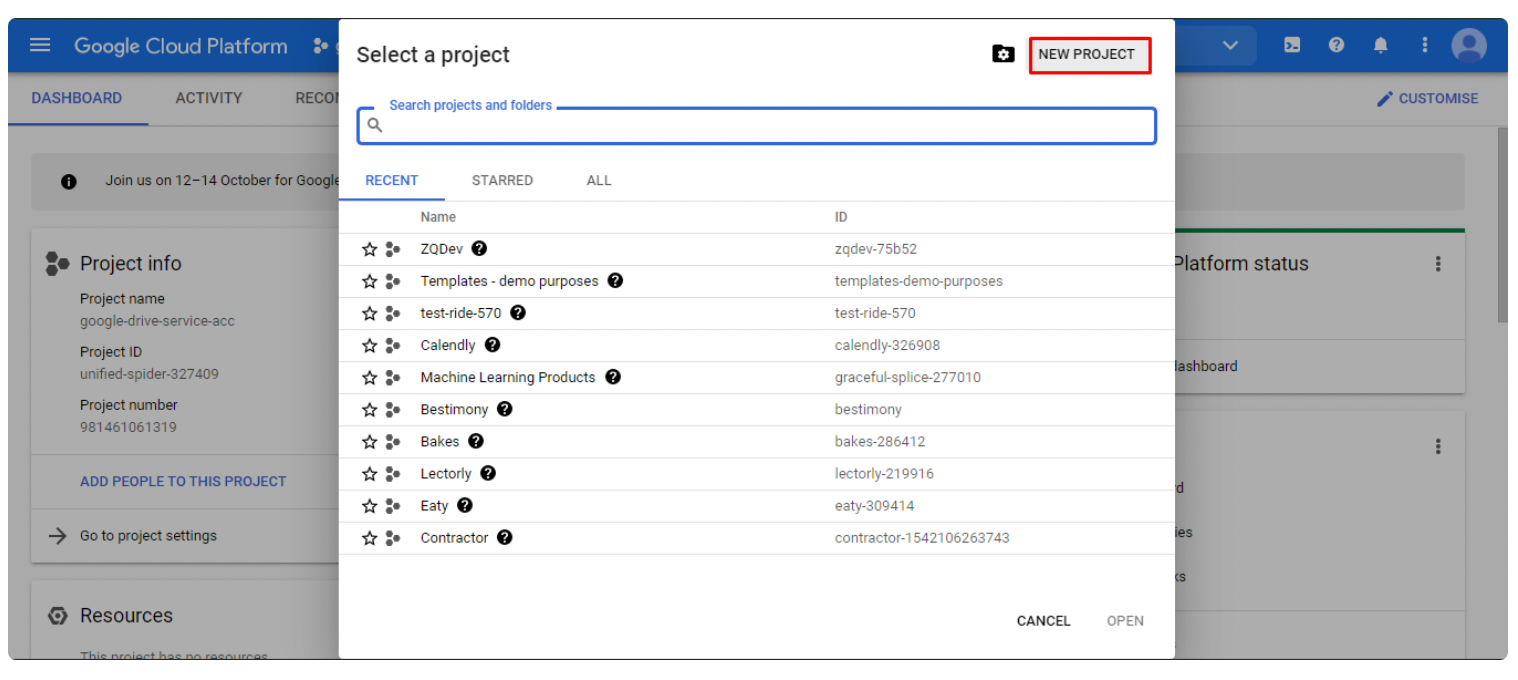The image size is (1518, 680).
Task: Click the OPEN button
Action: [1125, 621]
